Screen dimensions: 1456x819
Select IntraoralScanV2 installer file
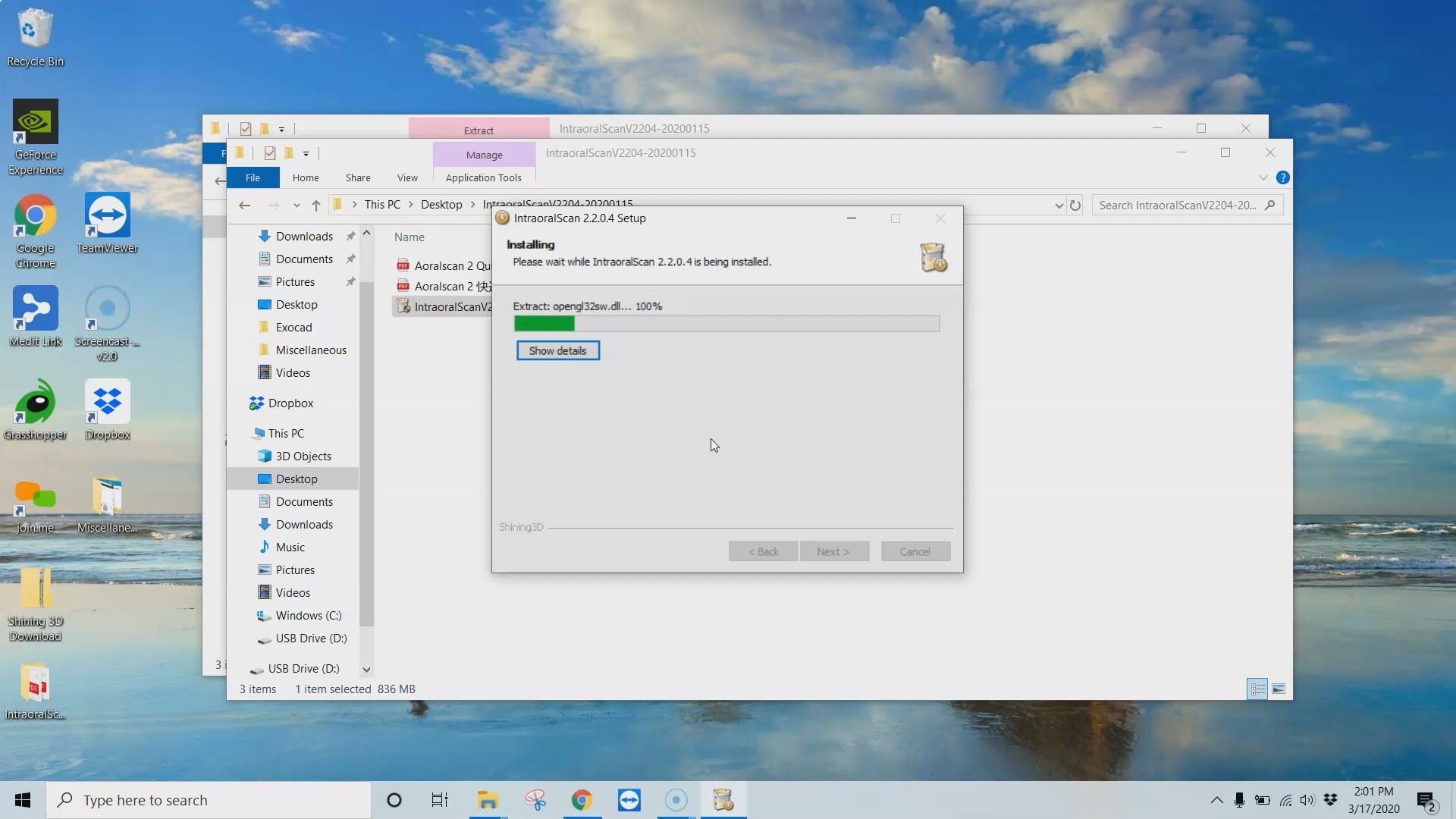coord(444,306)
